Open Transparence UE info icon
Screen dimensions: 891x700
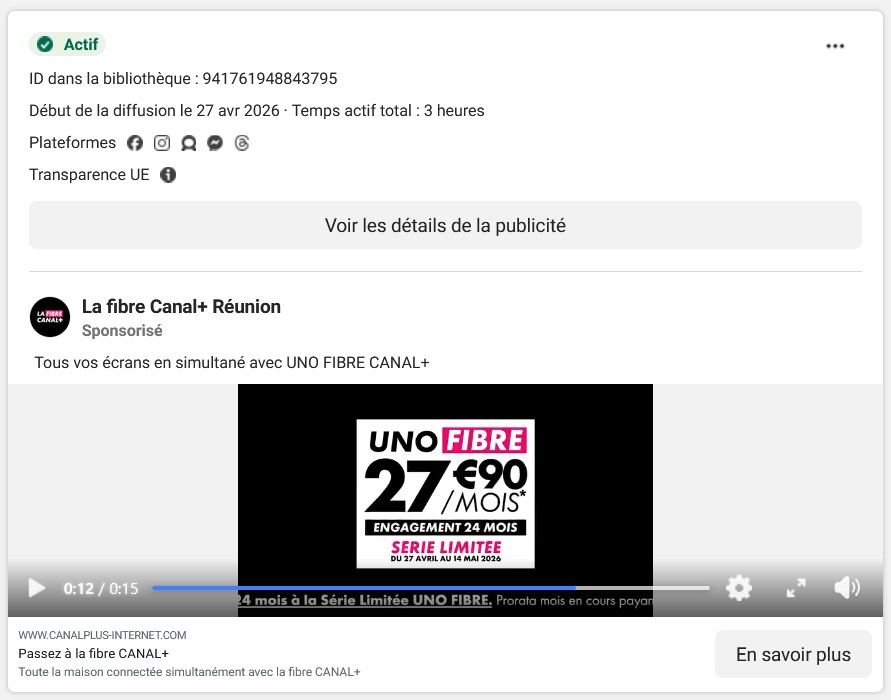[168, 175]
